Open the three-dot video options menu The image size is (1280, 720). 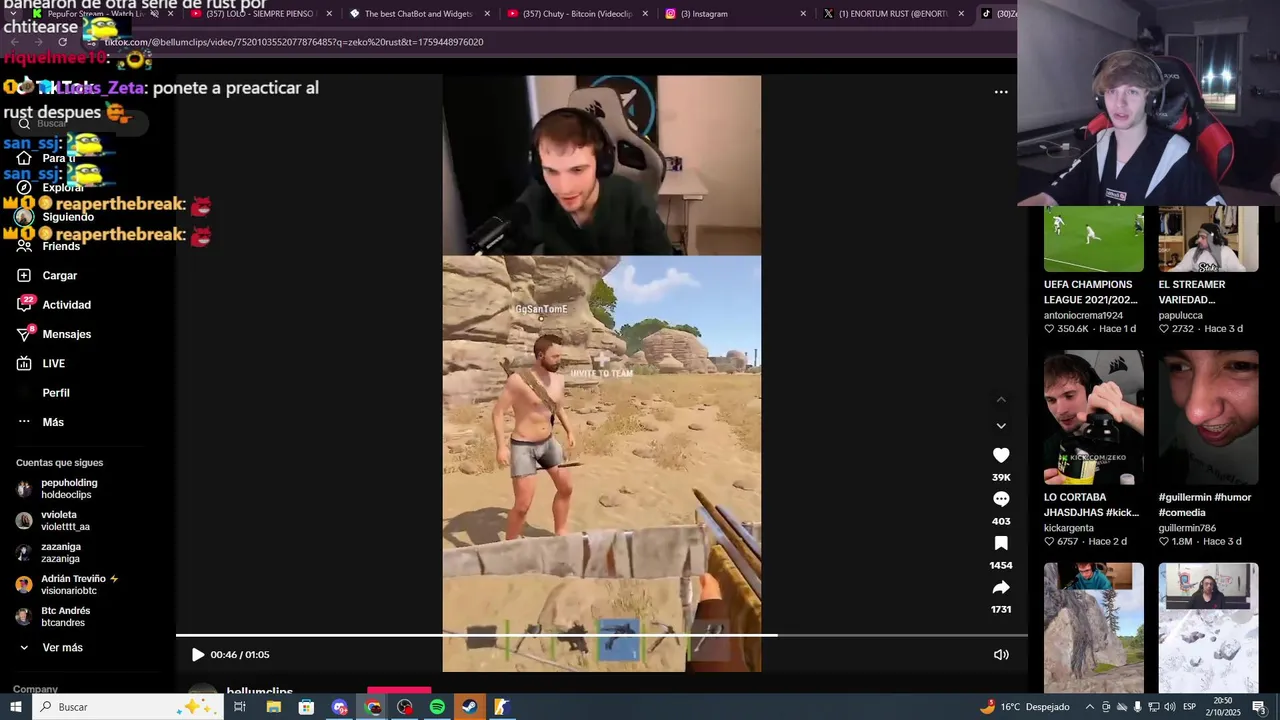pyautogui.click(x=1001, y=92)
